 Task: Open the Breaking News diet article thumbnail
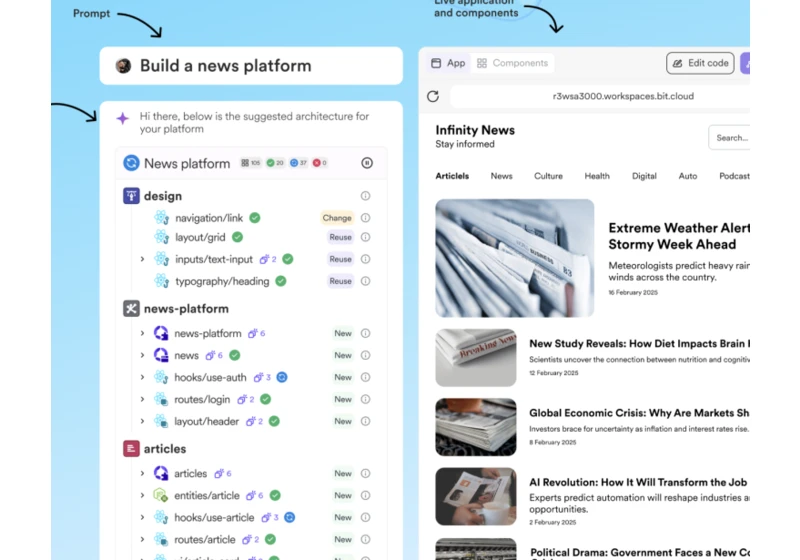pyautogui.click(x=476, y=358)
